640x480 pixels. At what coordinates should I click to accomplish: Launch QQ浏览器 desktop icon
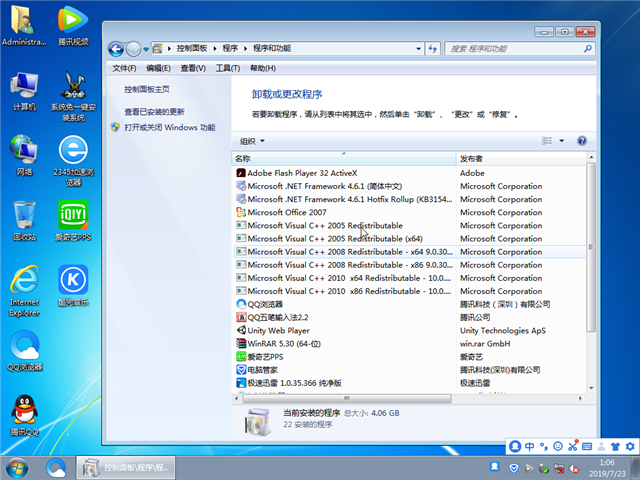[24, 350]
